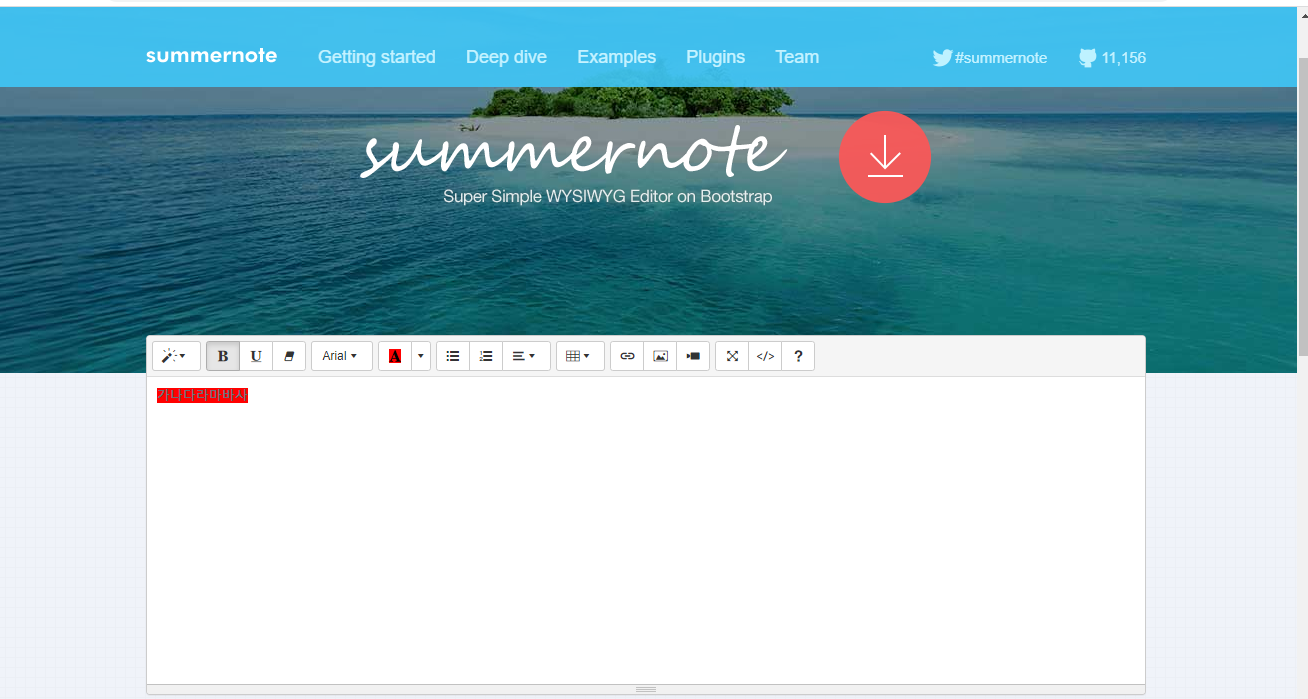Click the insert picture icon

pos(660,356)
